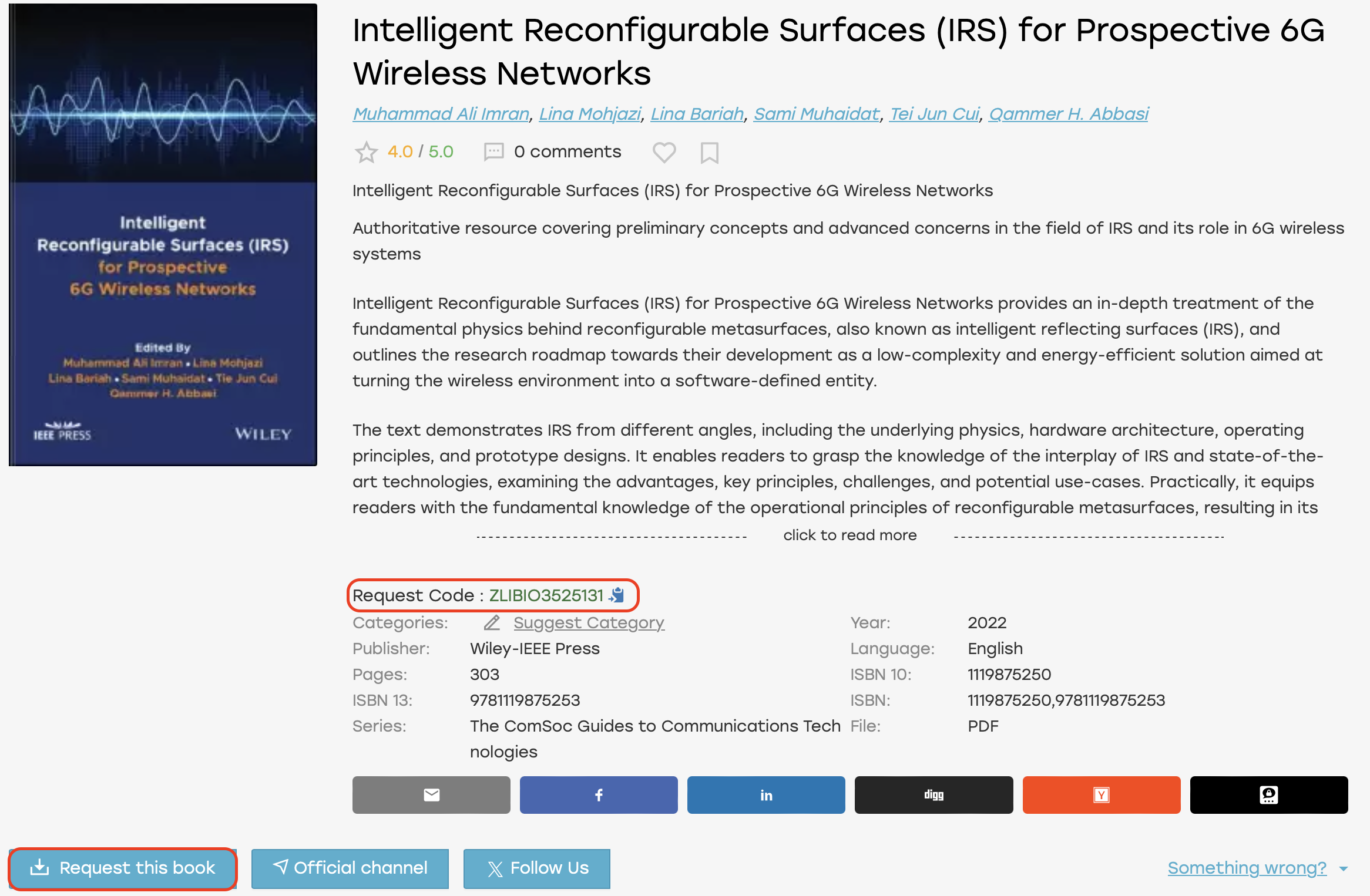Screen dimensions: 1370x896
Task: Click the Follow Us button
Action: pos(537,868)
